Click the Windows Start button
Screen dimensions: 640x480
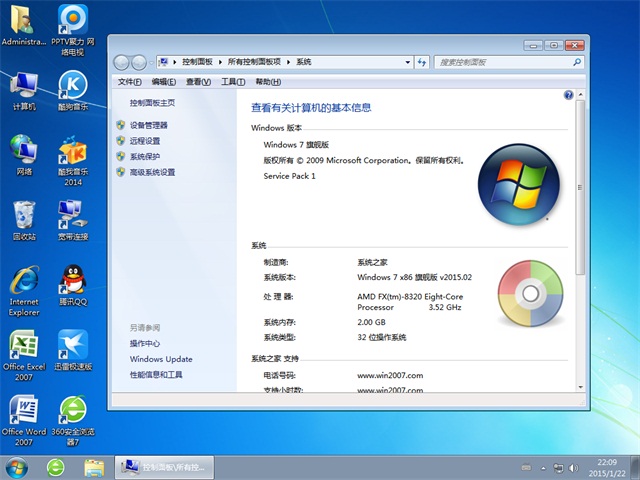17,467
